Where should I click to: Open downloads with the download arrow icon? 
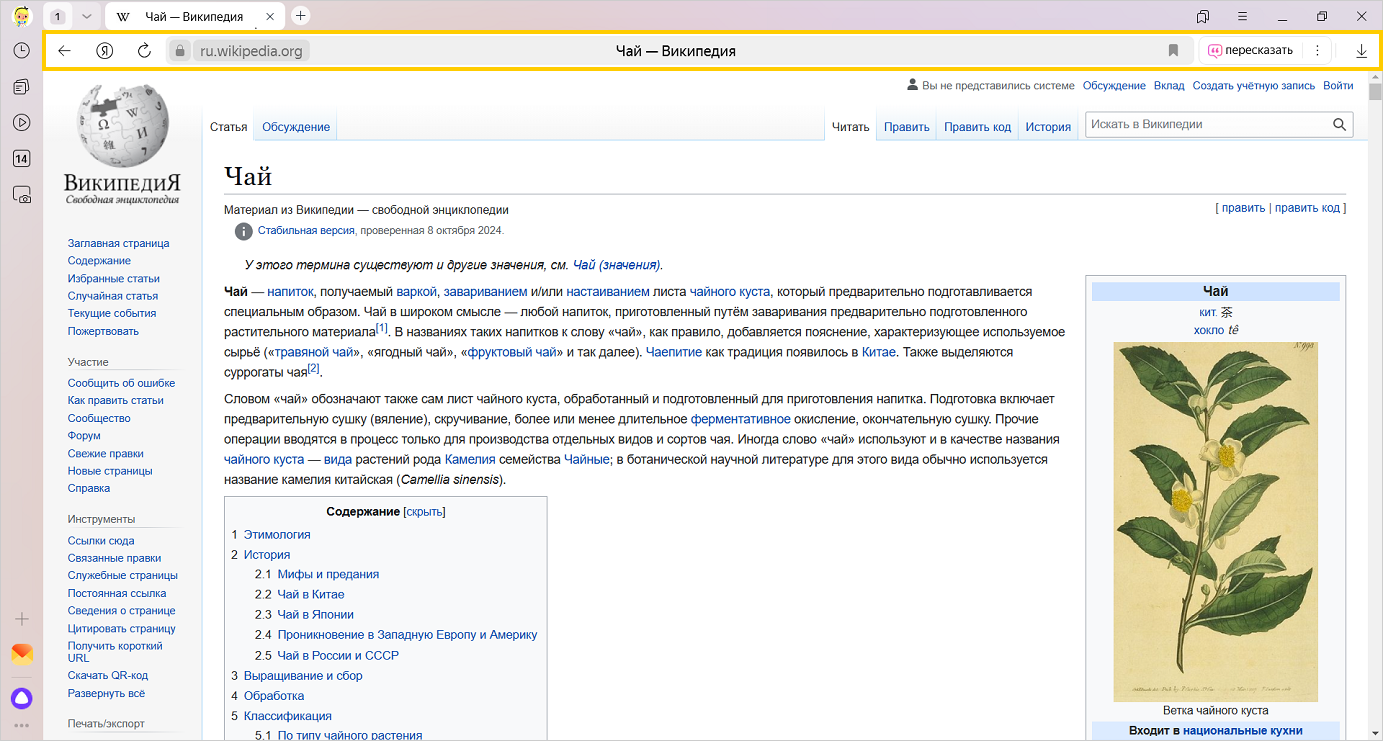[1361, 51]
